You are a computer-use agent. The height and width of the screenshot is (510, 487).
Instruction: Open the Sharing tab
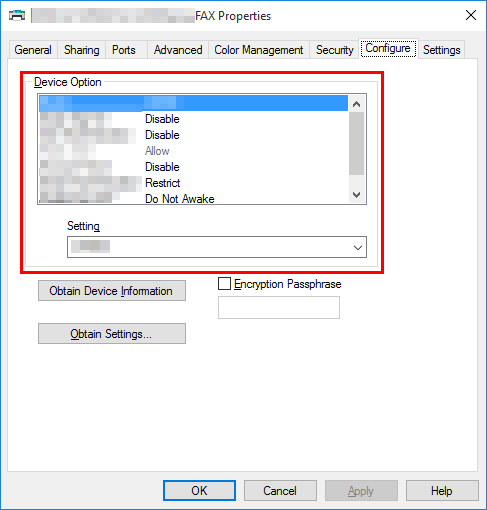tap(82, 50)
